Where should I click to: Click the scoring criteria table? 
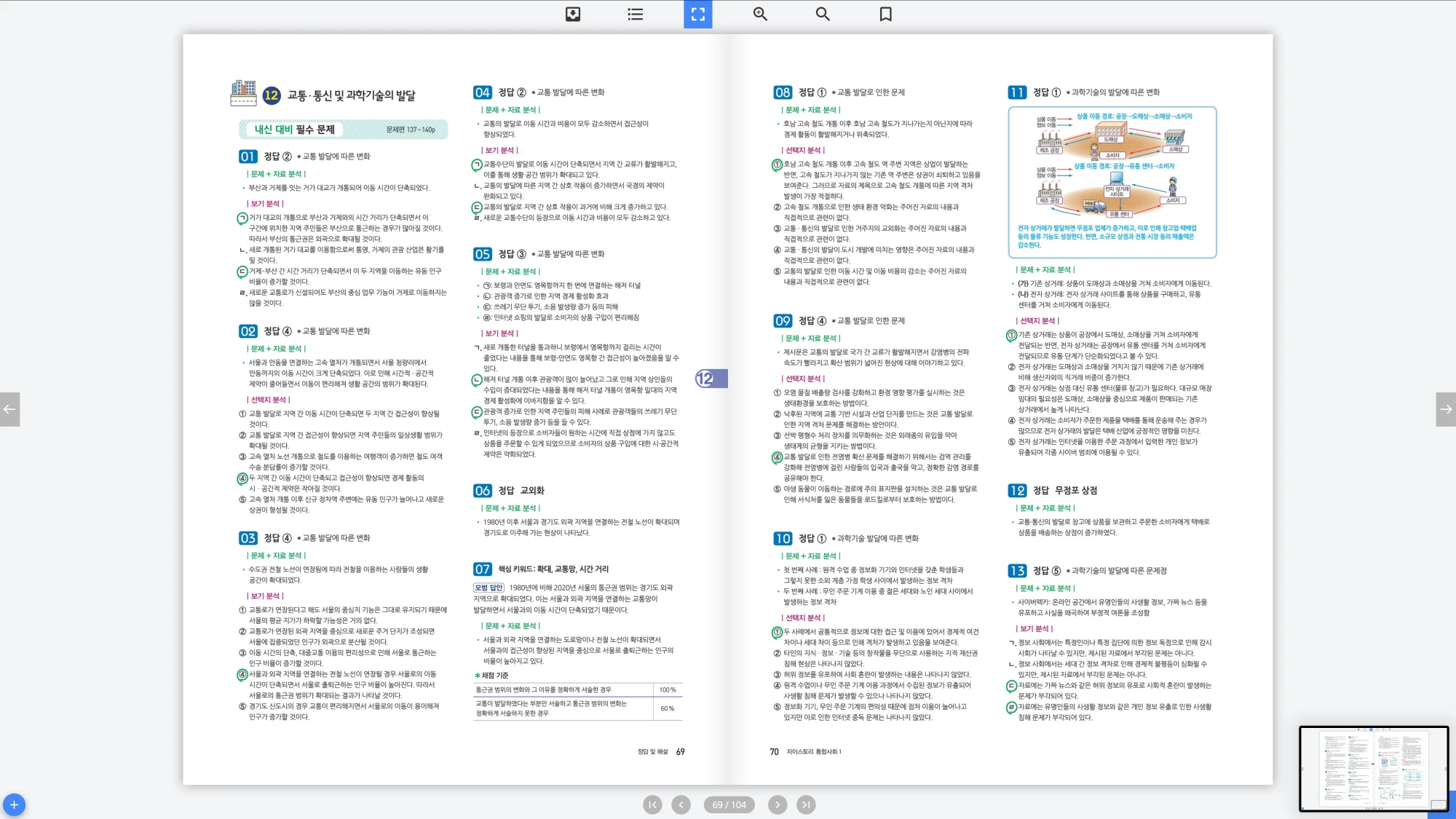click(577, 701)
